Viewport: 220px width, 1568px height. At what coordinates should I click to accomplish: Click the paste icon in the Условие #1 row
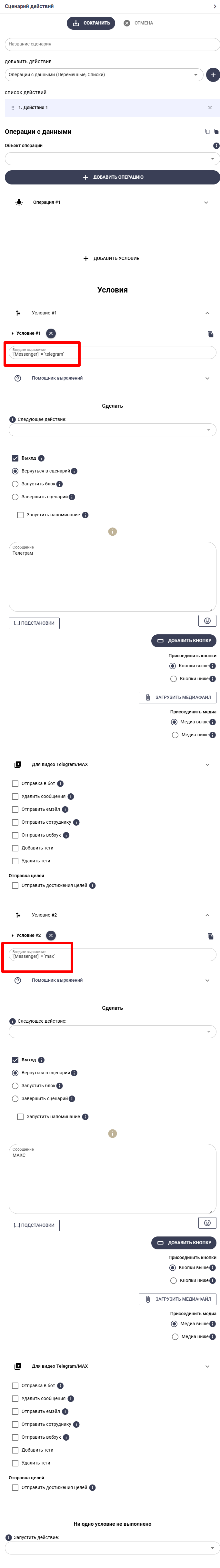pyautogui.click(x=210, y=333)
